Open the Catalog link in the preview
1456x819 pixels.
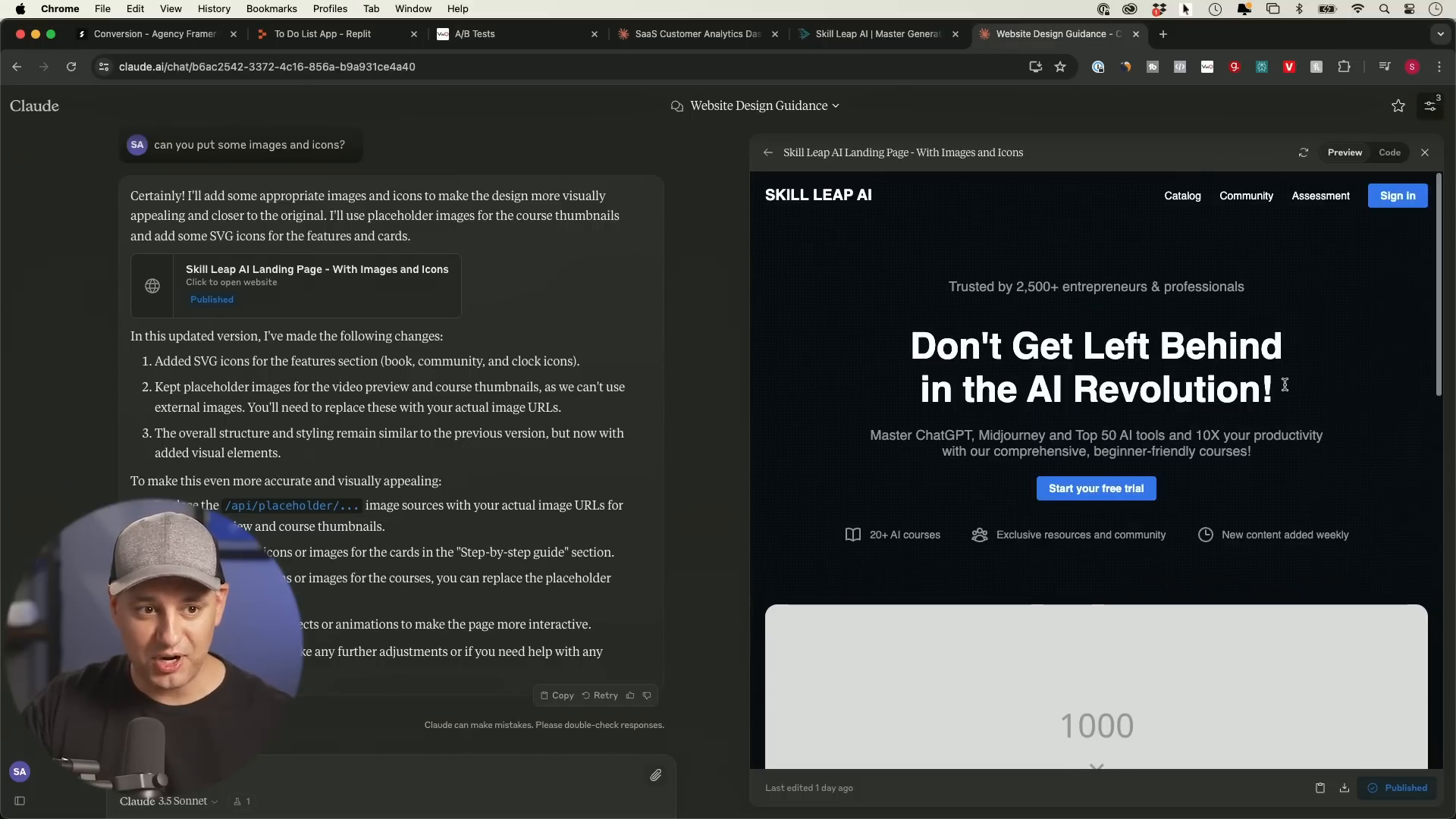point(1182,196)
